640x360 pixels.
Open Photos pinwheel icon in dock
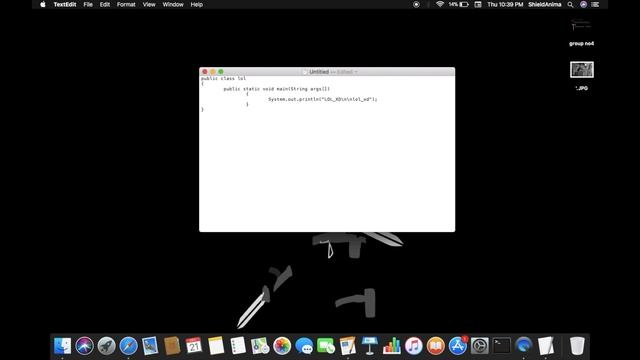point(282,346)
